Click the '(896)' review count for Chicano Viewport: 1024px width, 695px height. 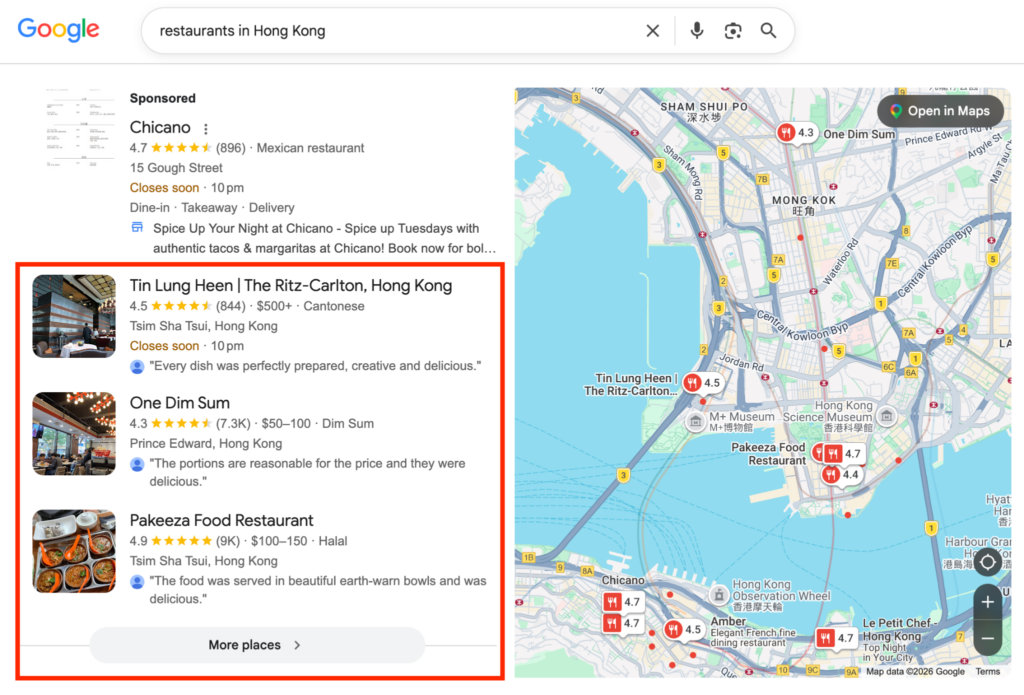tap(231, 148)
